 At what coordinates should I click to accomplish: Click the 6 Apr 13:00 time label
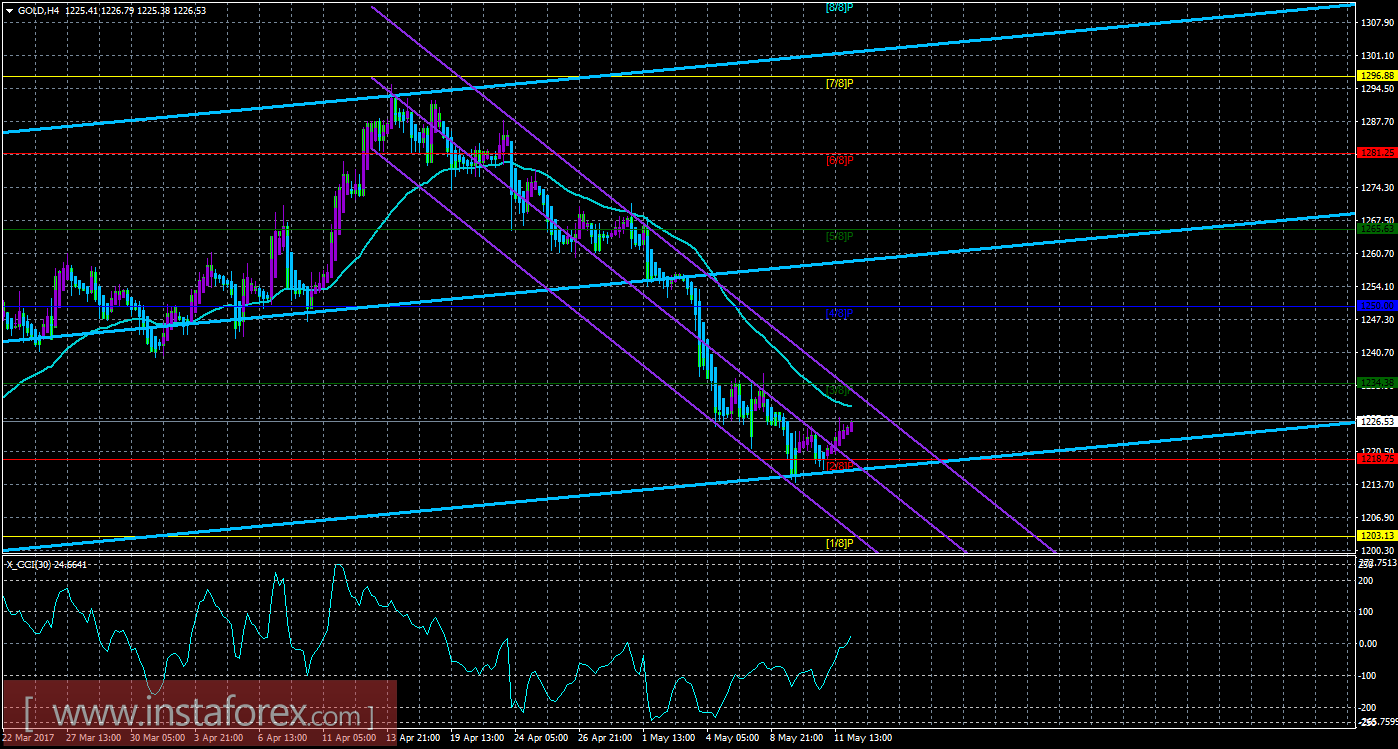[x=284, y=738]
